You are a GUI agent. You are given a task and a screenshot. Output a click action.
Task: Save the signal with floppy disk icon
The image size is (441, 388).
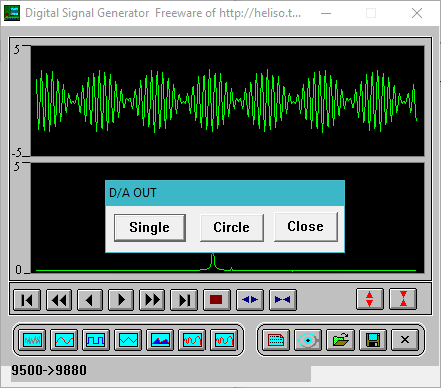click(x=373, y=340)
